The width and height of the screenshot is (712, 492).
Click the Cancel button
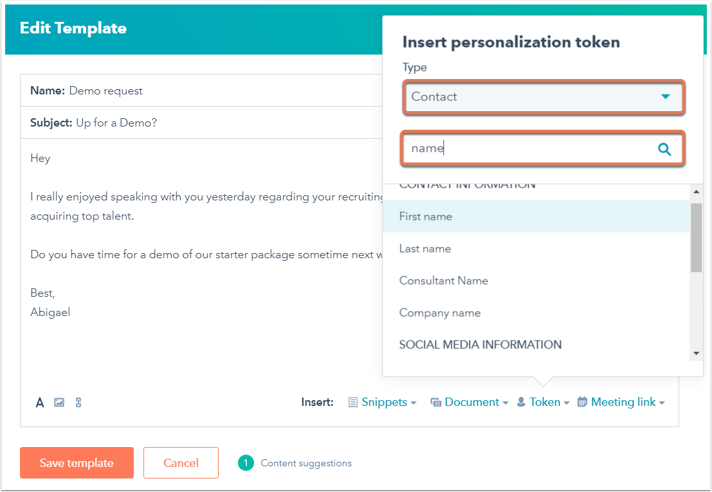point(181,463)
